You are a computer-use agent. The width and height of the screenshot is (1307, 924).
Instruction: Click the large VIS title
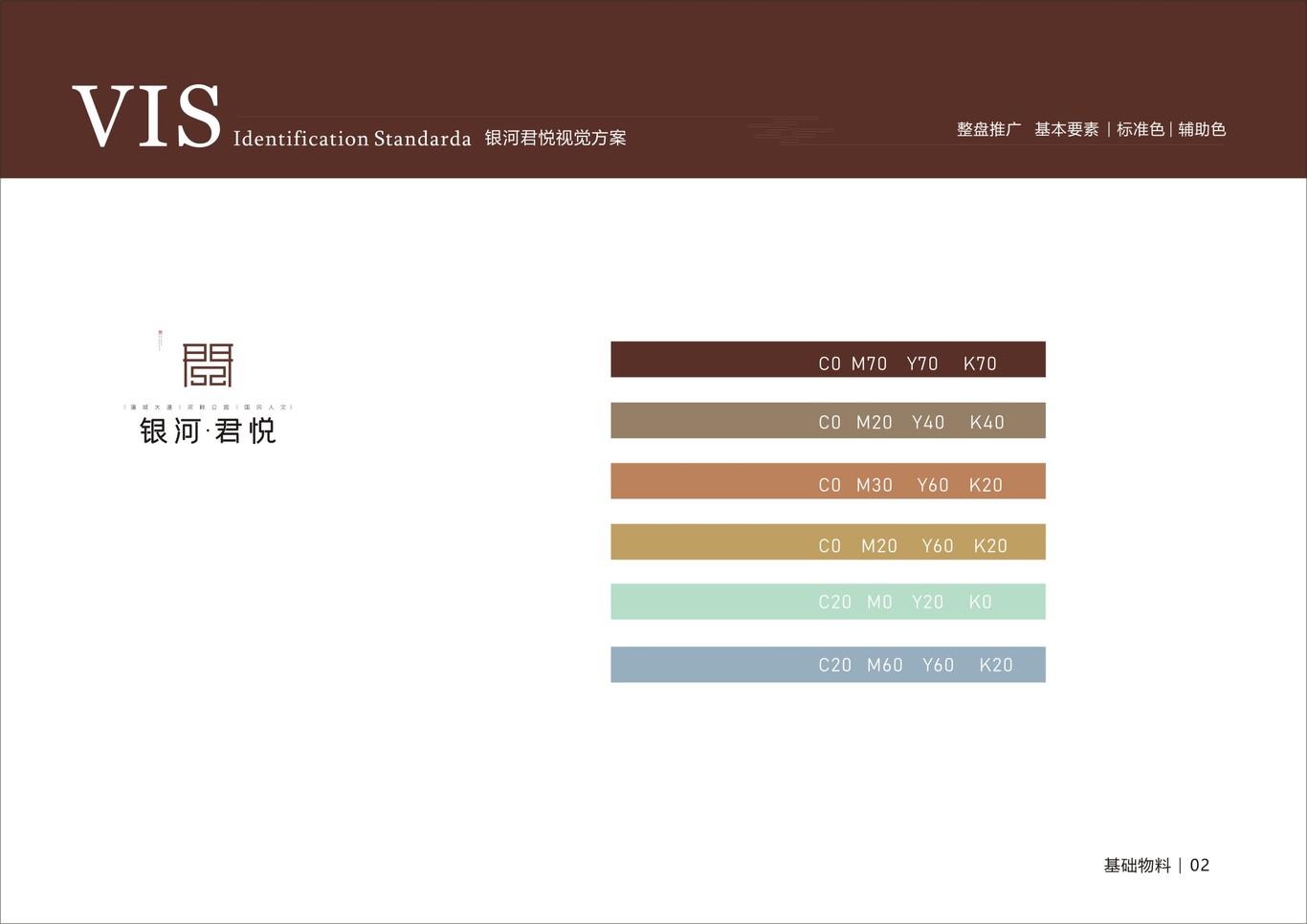point(146,117)
